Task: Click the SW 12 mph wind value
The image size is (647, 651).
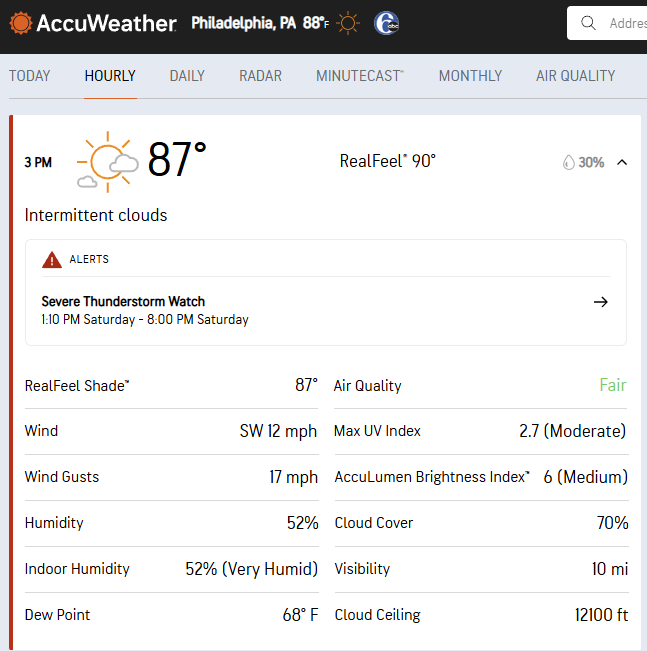Action: pos(278,431)
